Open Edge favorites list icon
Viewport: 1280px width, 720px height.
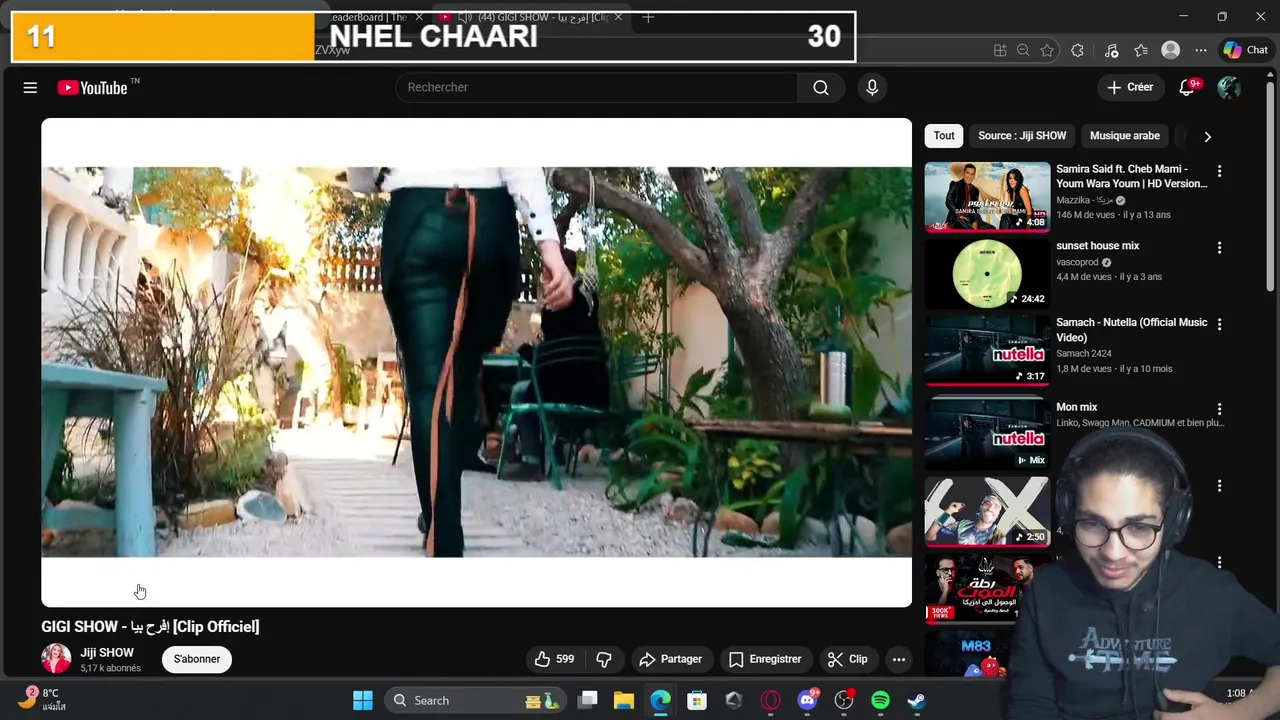pos(1141,51)
